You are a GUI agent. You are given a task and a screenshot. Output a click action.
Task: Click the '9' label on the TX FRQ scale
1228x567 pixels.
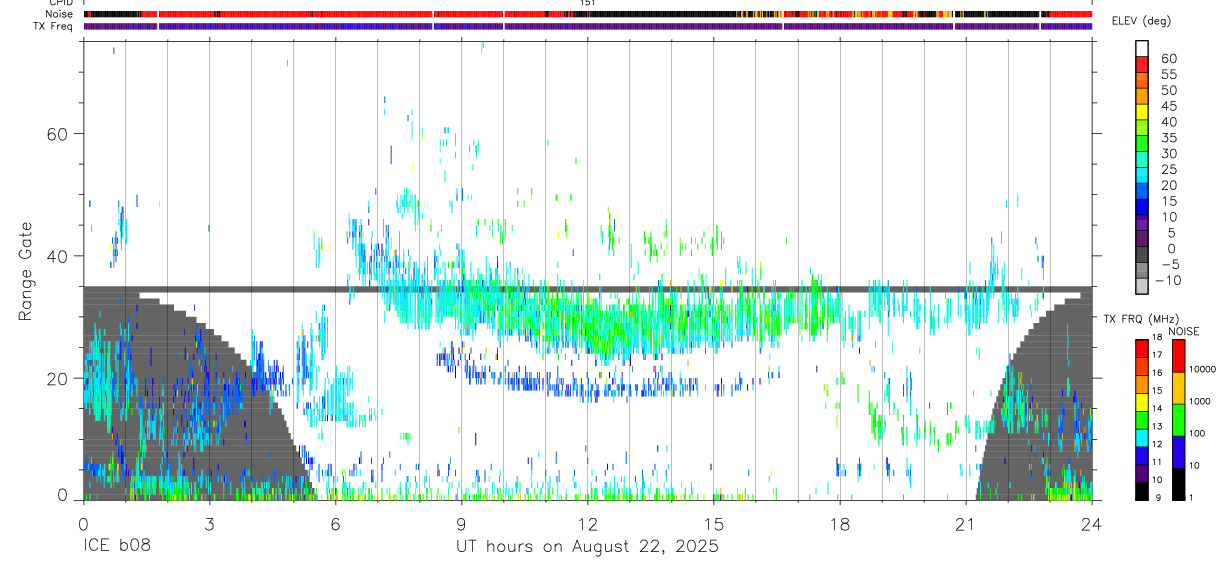click(1157, 498)
